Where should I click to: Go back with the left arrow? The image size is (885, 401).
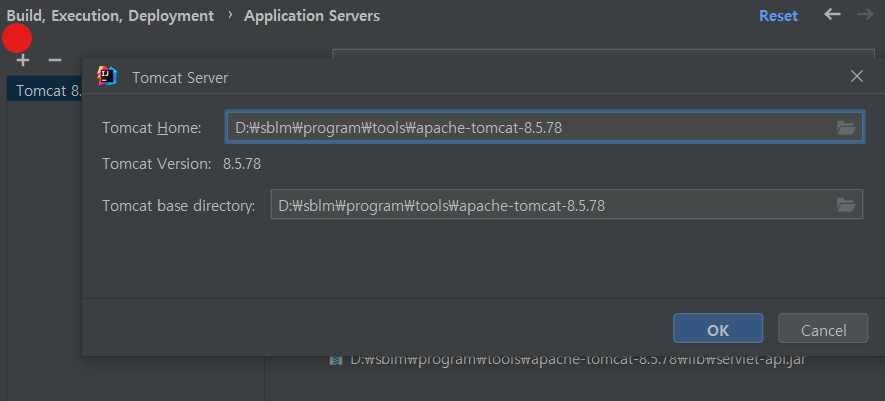(833, 14)
